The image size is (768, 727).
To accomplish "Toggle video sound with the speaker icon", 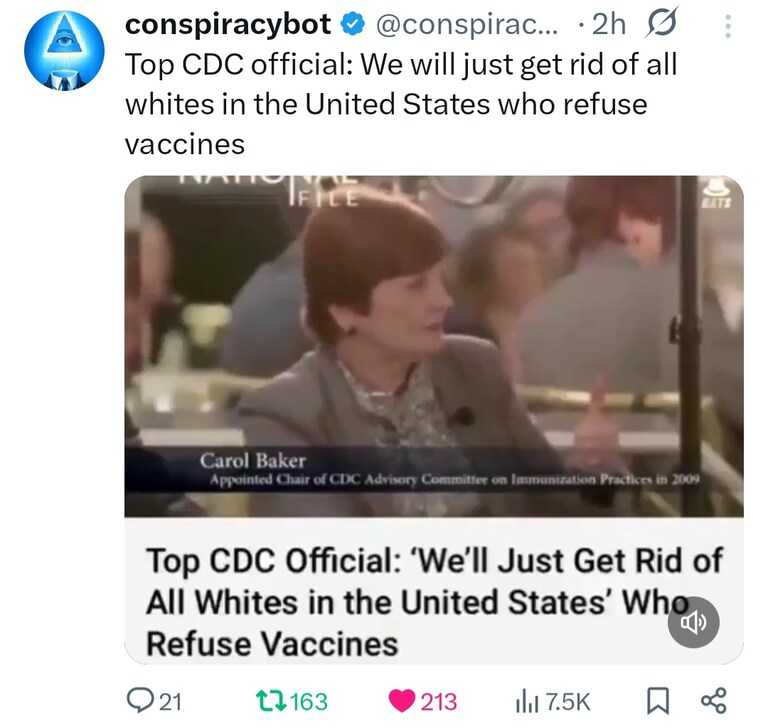I will (x=694, y=622).
